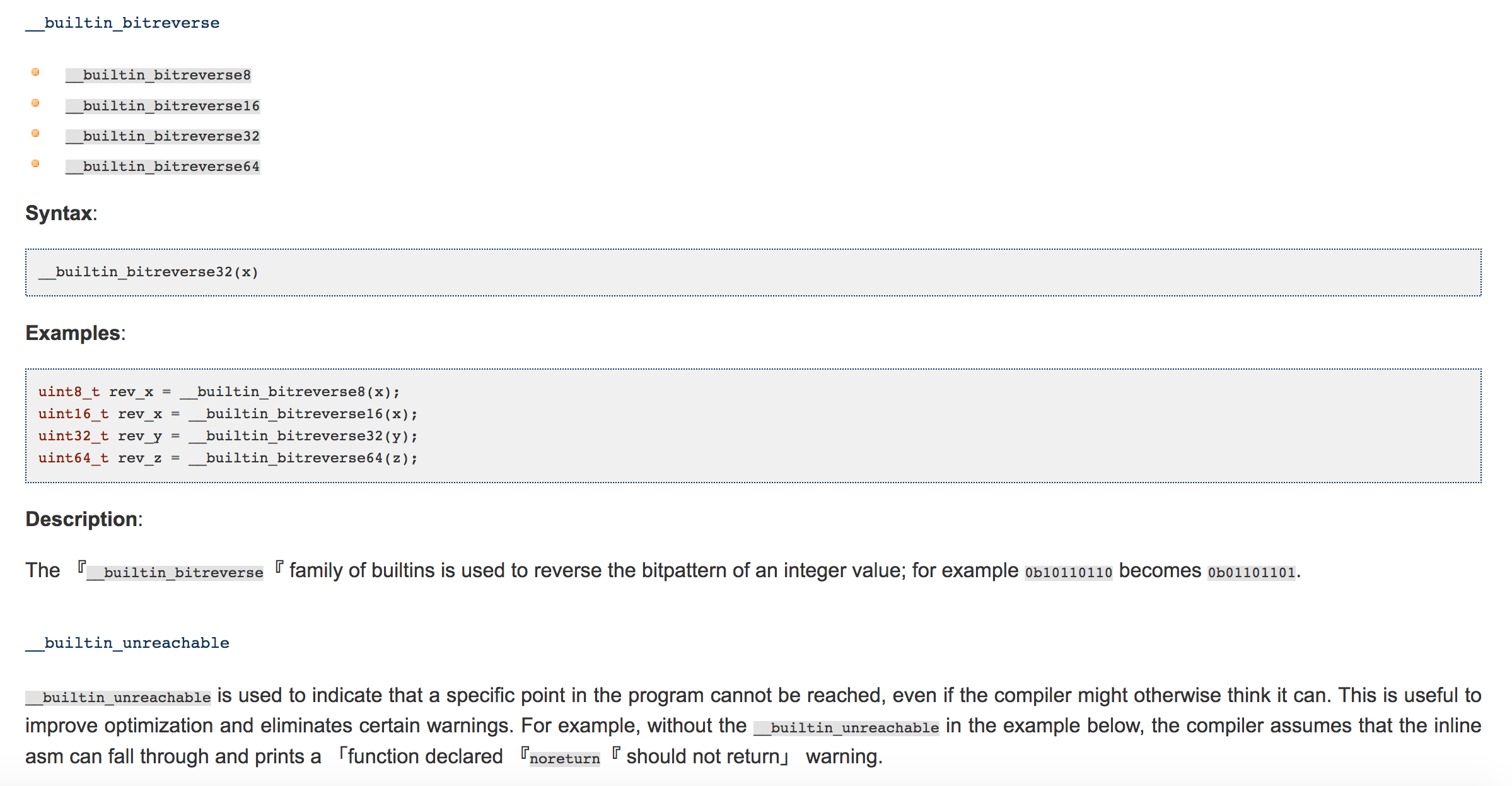
Task: Select the __builtin_bitreverse8 list item
Action: [x=158, y=76]
